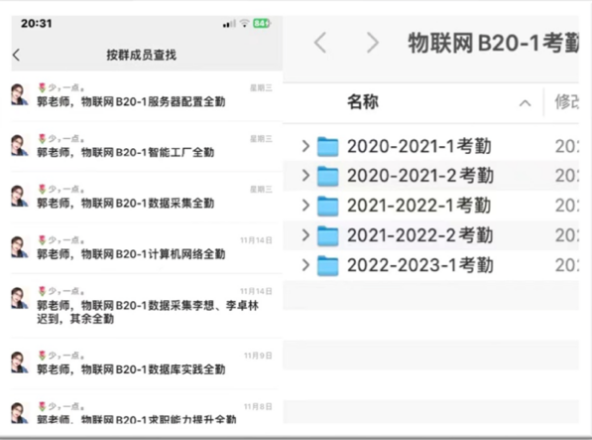Expand the 2022-2023-1考勤 folder chevron
The width and height of the screenshot is (592, 440).
click(305, 265)
